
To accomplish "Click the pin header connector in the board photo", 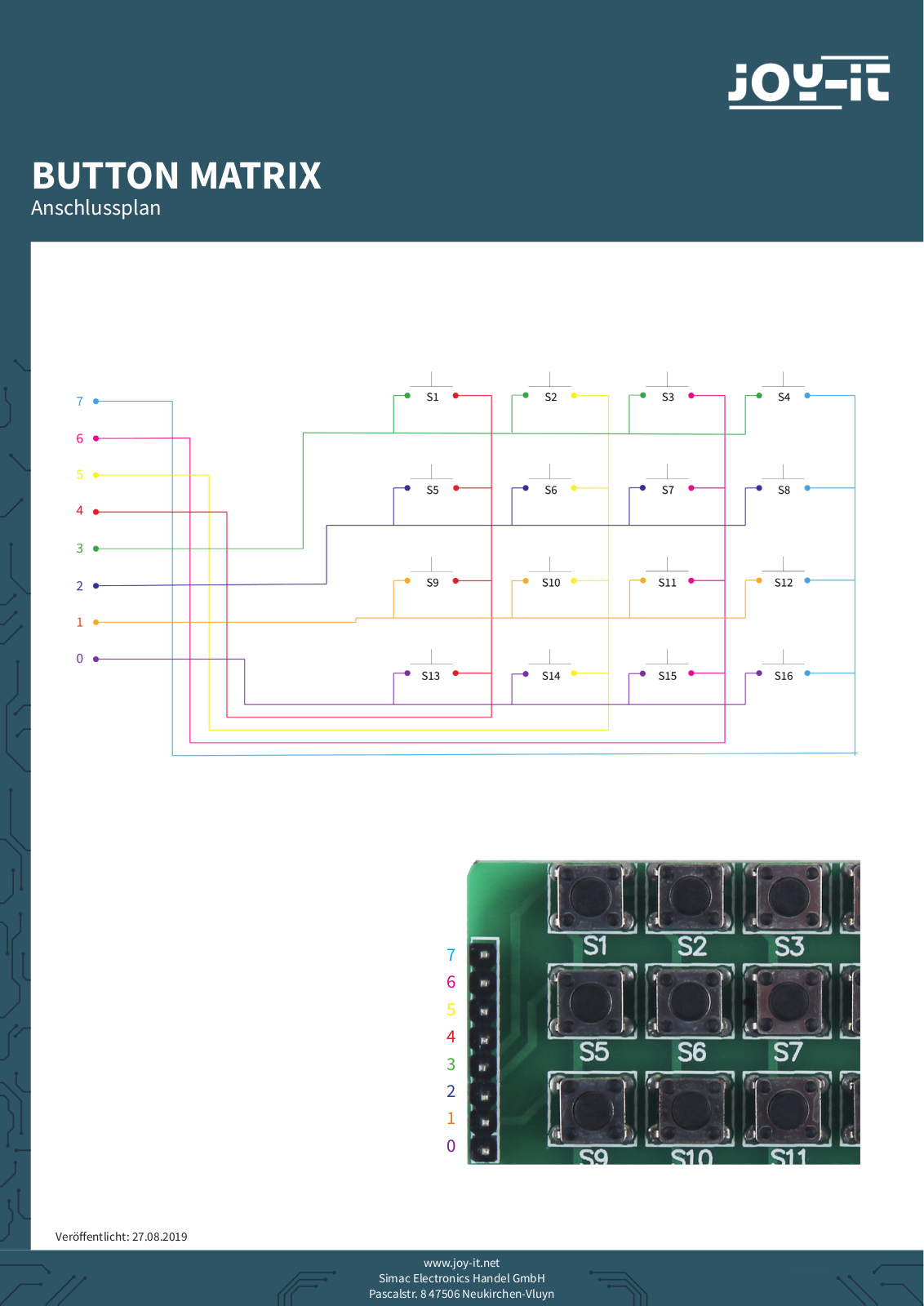I will [484, 1052].
